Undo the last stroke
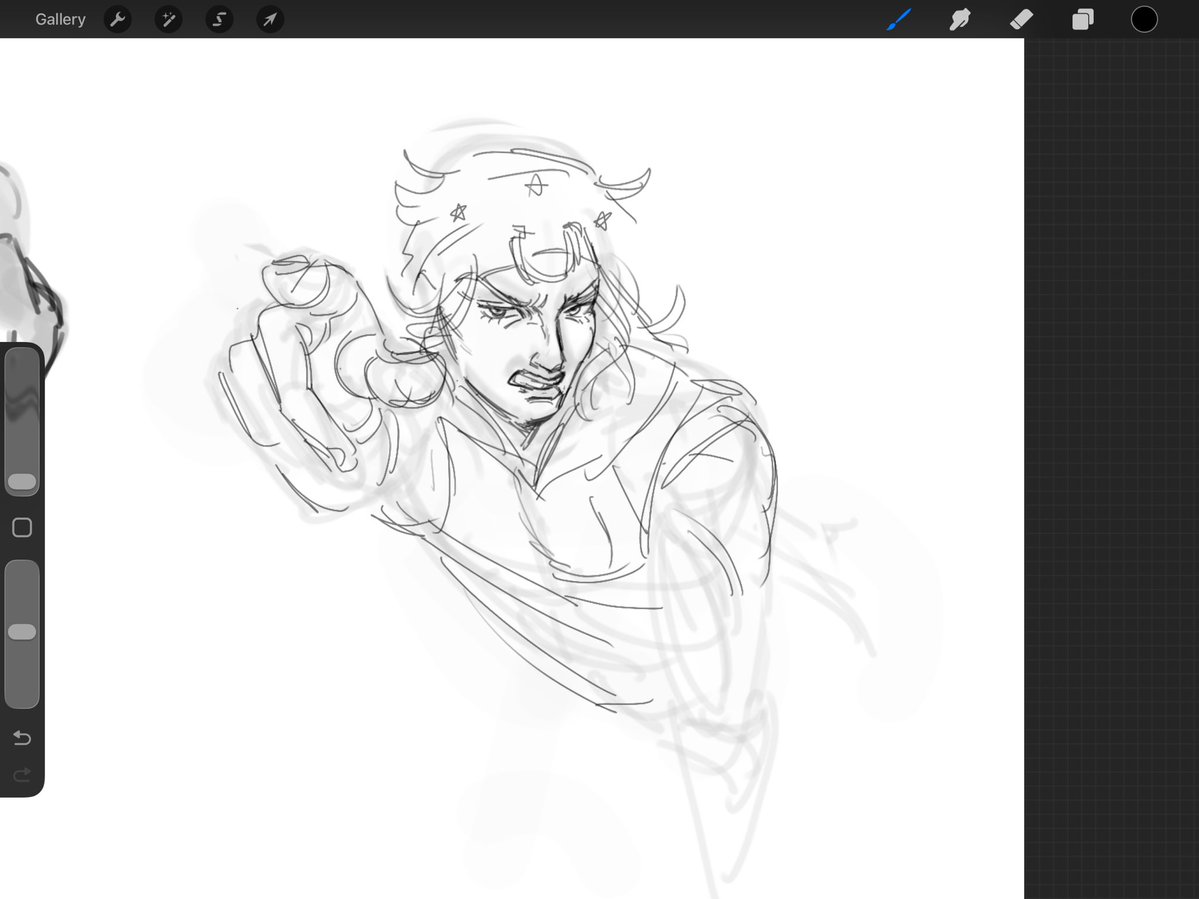 pyautogui.click(x=22, y=738)
